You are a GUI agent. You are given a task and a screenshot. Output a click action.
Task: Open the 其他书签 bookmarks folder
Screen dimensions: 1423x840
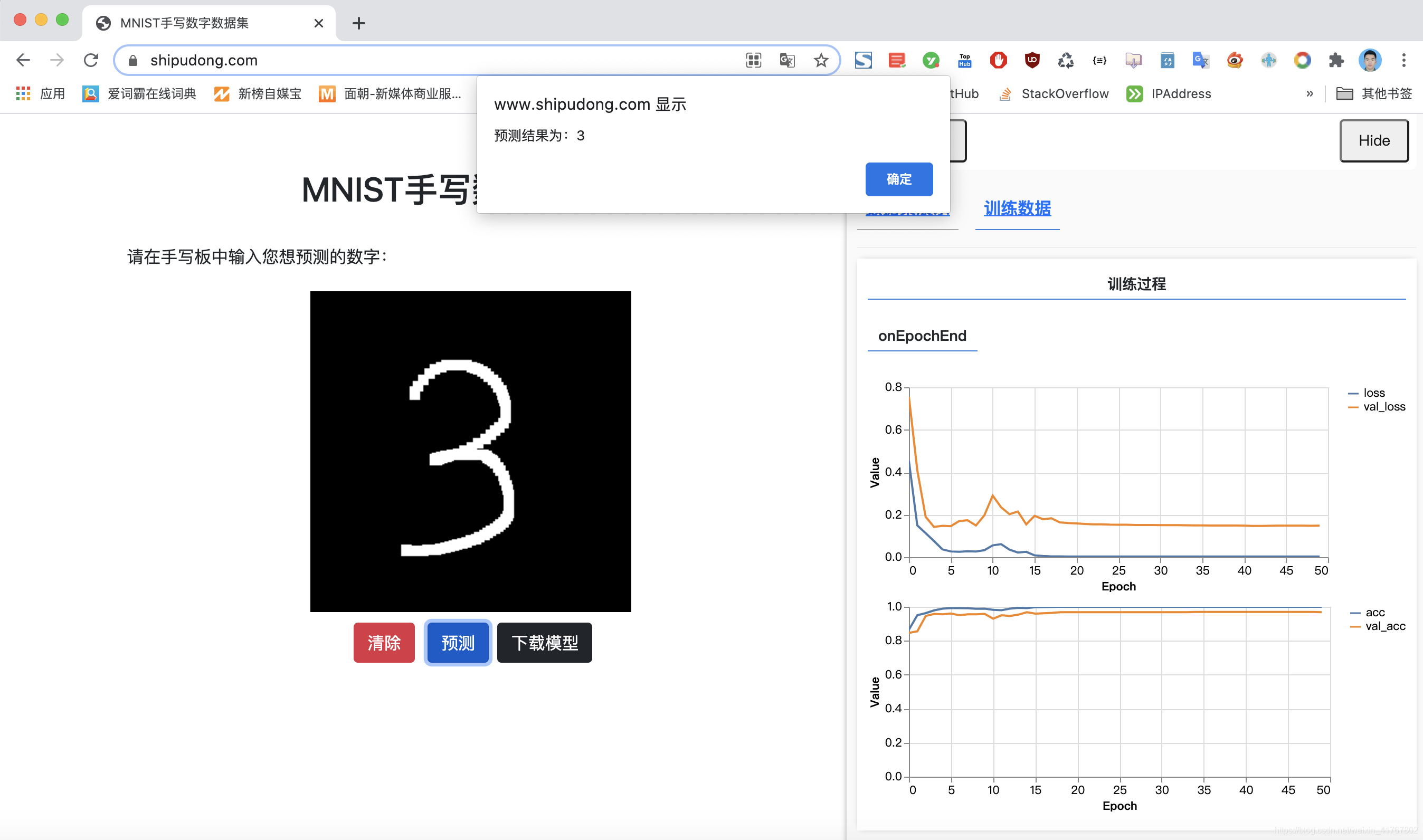(1374, 94)
